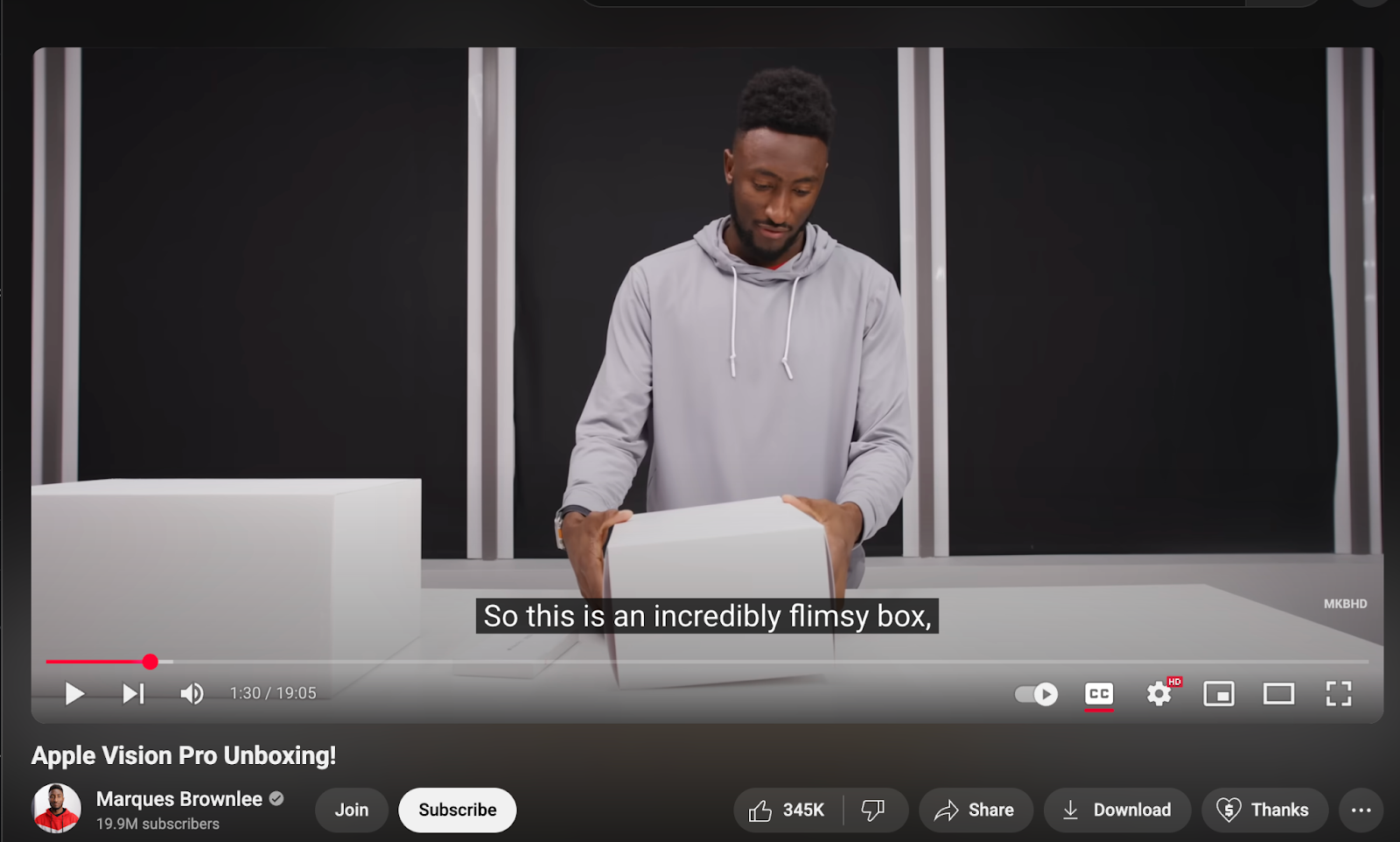Viewport: 1400px width, 842px height.
Task: Enter full screen mode
Action: tap(1339, 694)
